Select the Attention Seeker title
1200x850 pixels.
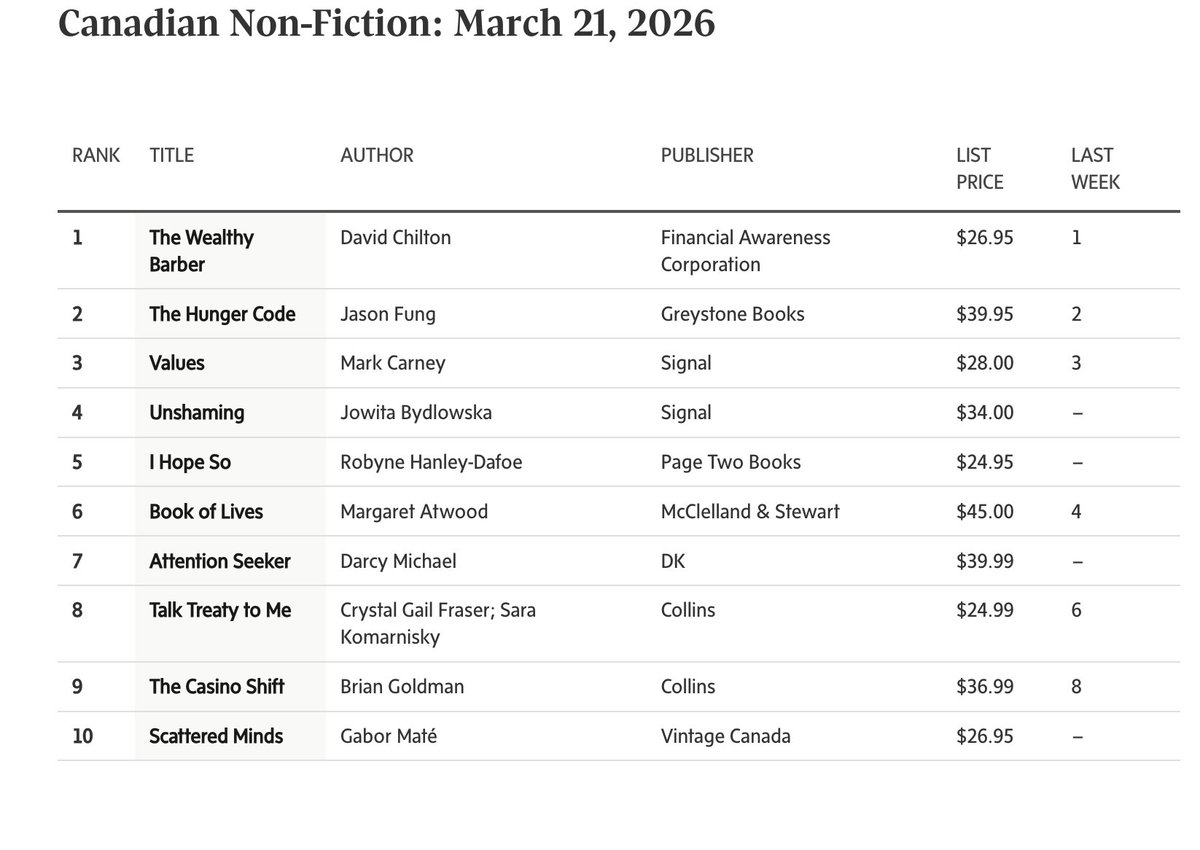pos(220,561)
